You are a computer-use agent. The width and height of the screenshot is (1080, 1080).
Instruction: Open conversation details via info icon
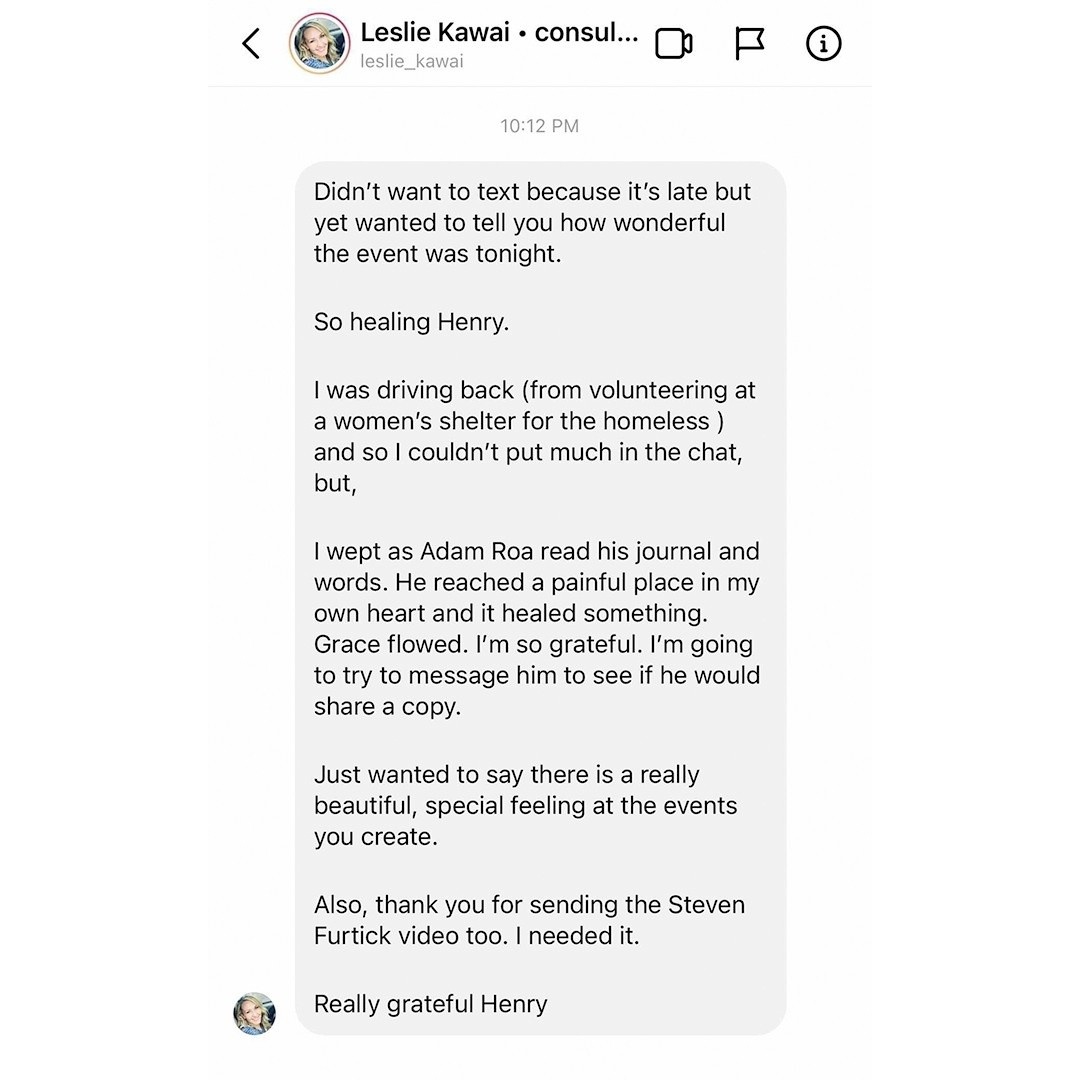(x=823, y=44)
